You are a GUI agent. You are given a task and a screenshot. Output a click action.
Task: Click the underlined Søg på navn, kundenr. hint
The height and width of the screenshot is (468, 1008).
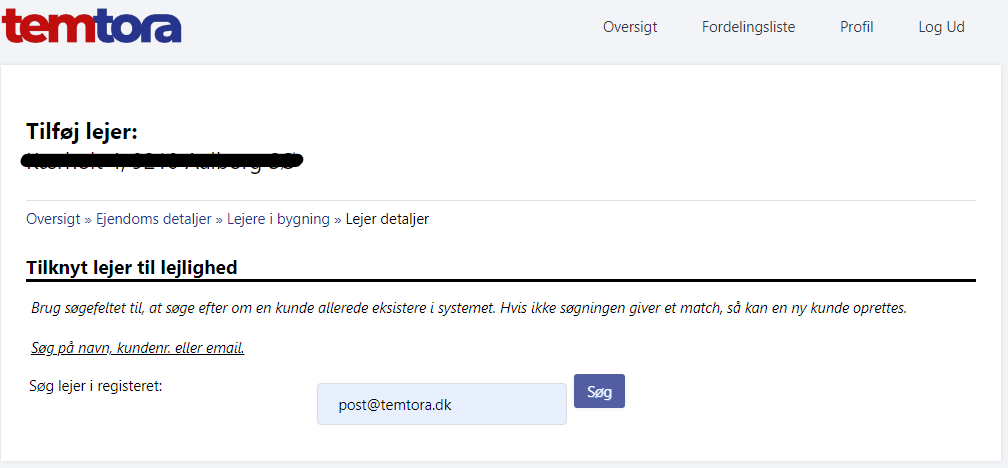coord(138,348)
